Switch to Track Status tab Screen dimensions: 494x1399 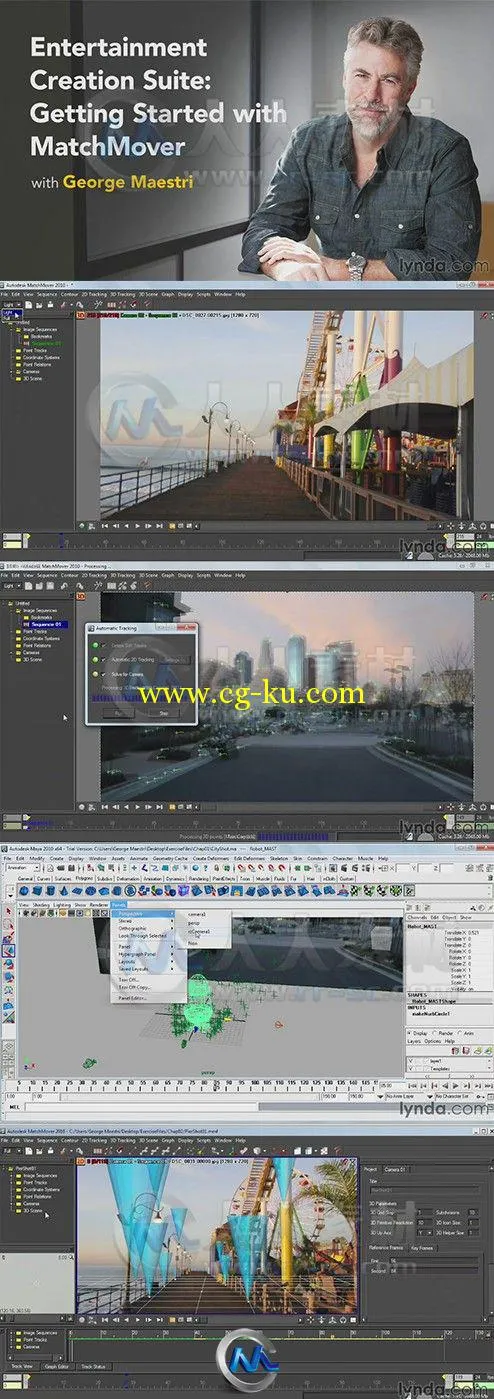pos(94,1366)
